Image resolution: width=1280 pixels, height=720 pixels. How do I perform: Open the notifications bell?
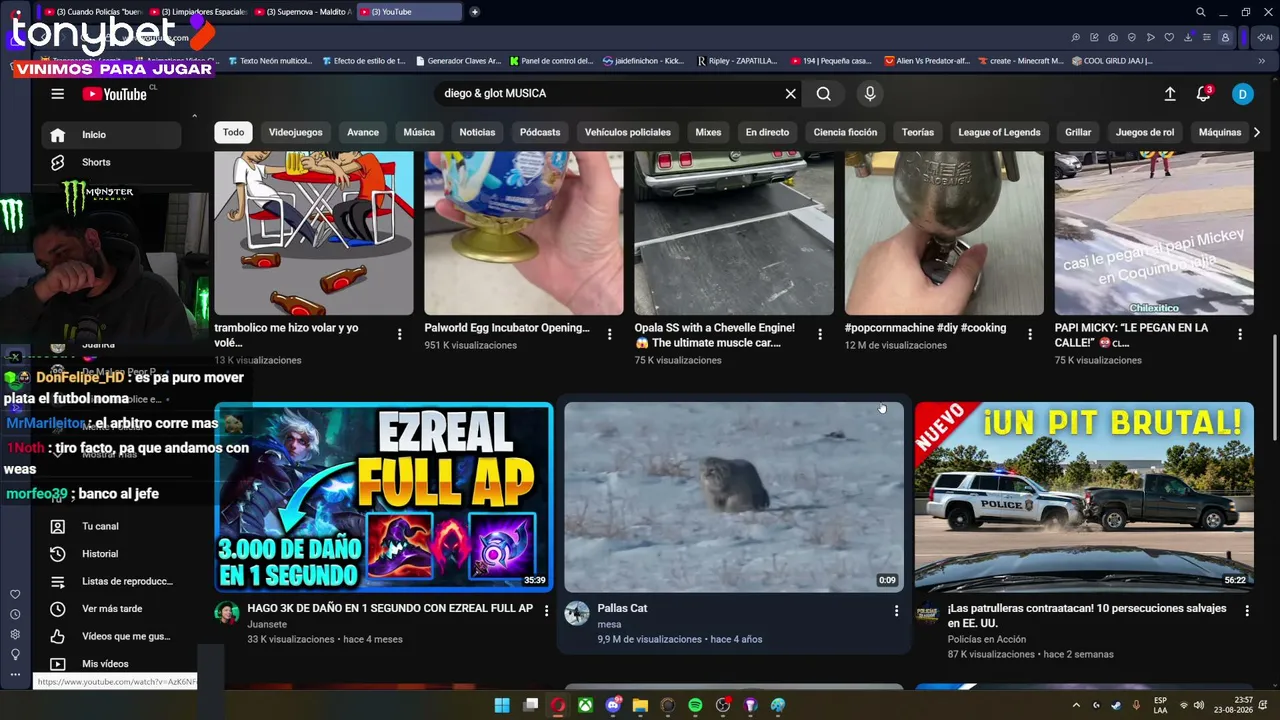coord(1204,94)
